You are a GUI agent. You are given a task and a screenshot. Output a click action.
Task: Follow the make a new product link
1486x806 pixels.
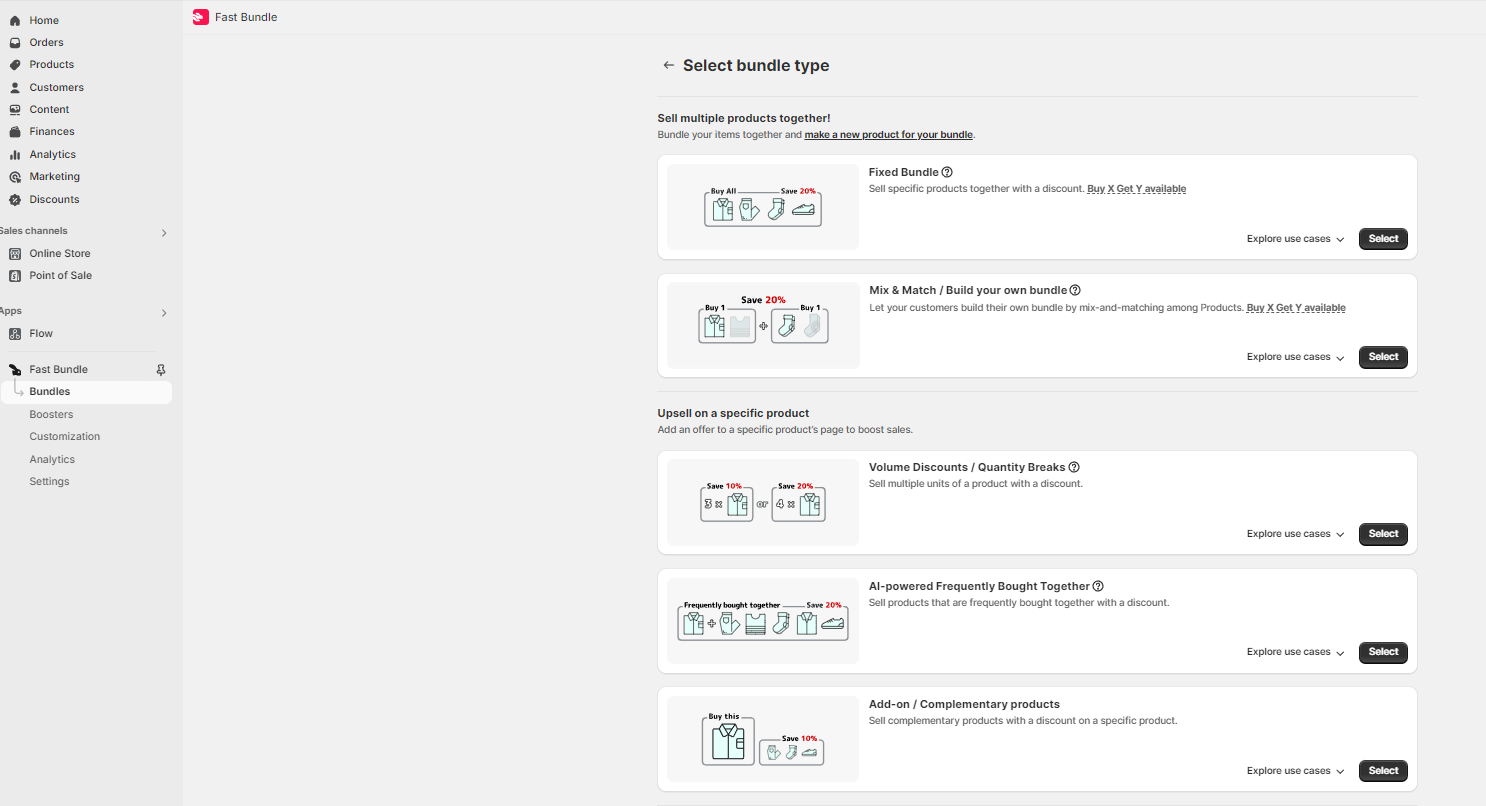[x=888, y=135]
